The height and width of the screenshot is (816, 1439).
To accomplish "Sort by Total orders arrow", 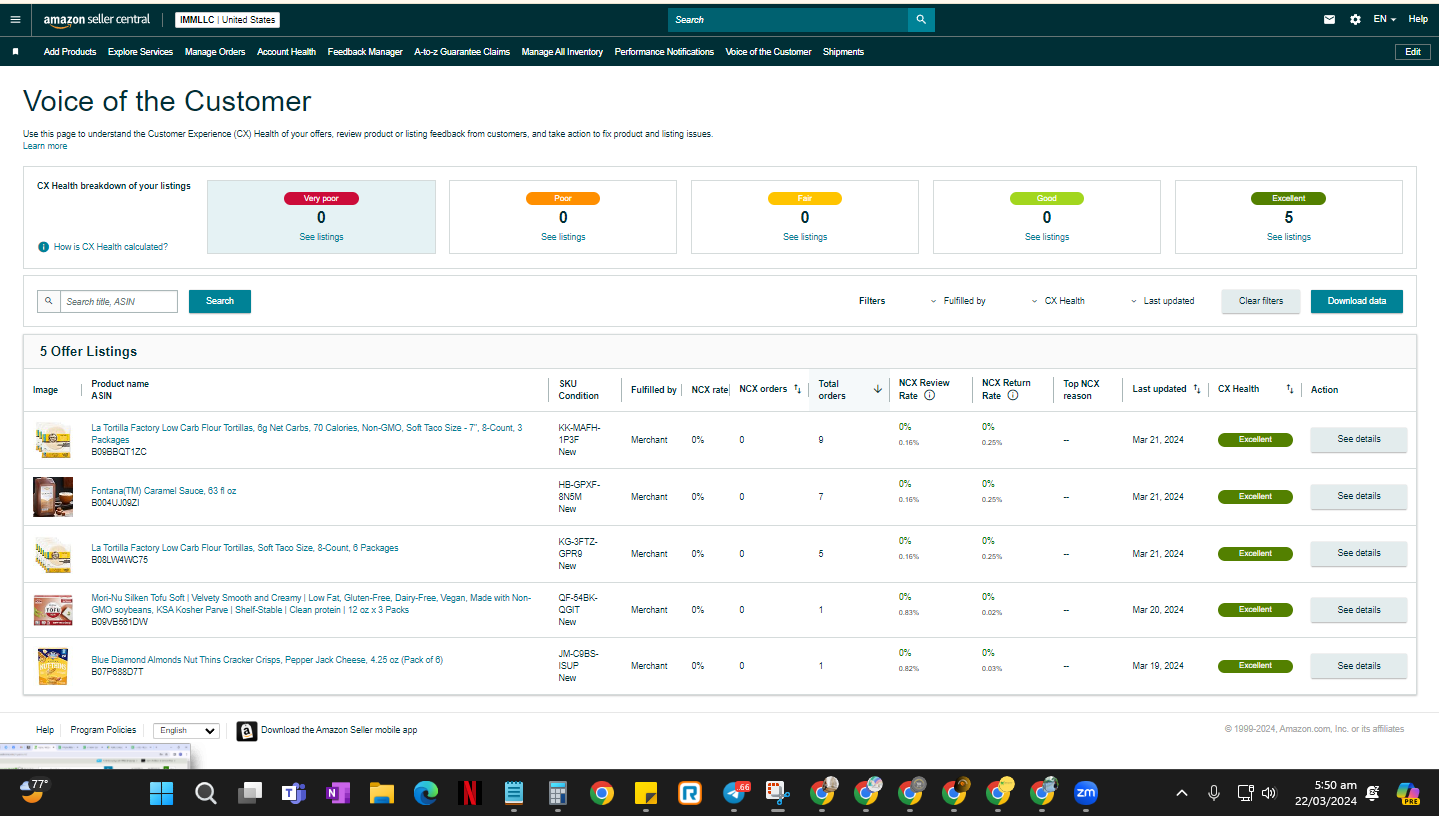I will (878, 389).
